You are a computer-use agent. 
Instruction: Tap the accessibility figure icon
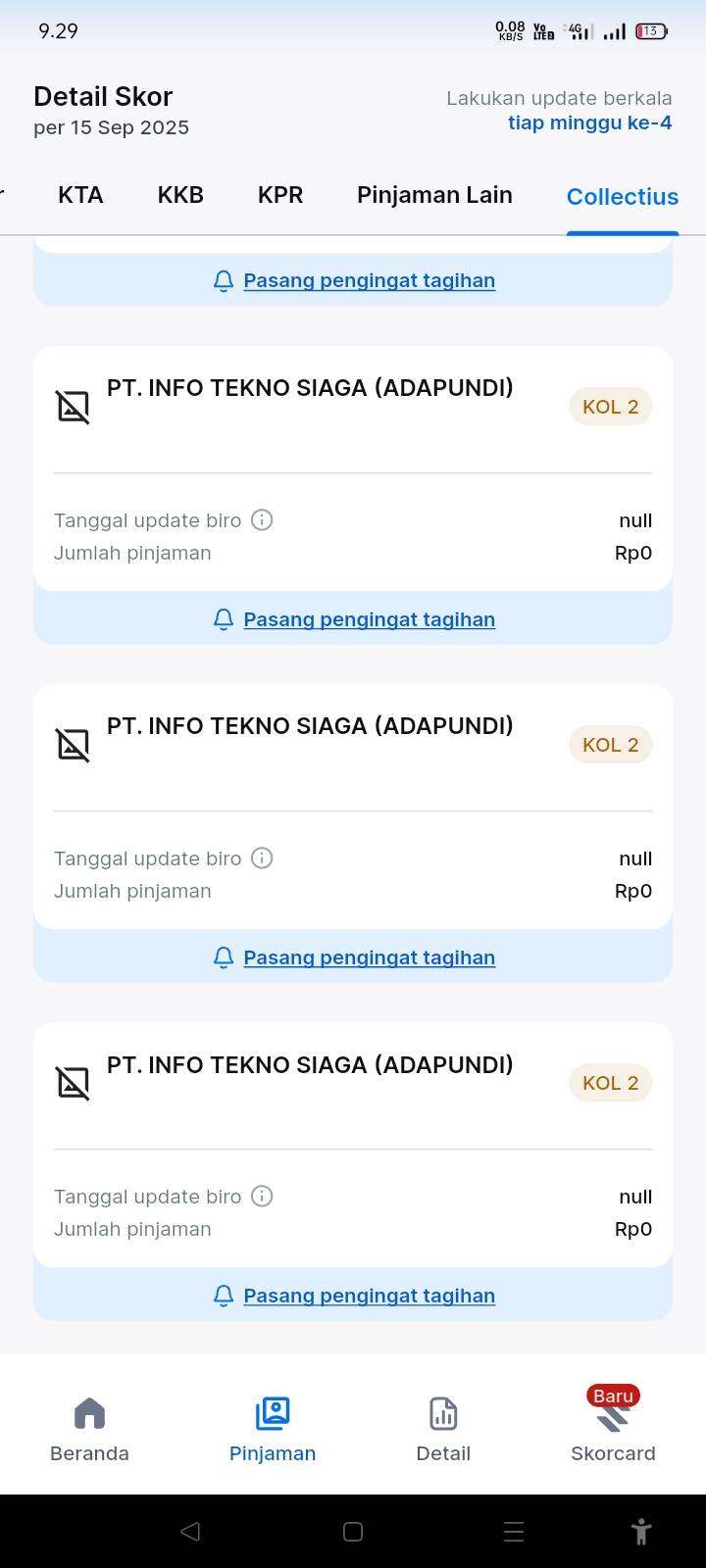[641, 1532]
